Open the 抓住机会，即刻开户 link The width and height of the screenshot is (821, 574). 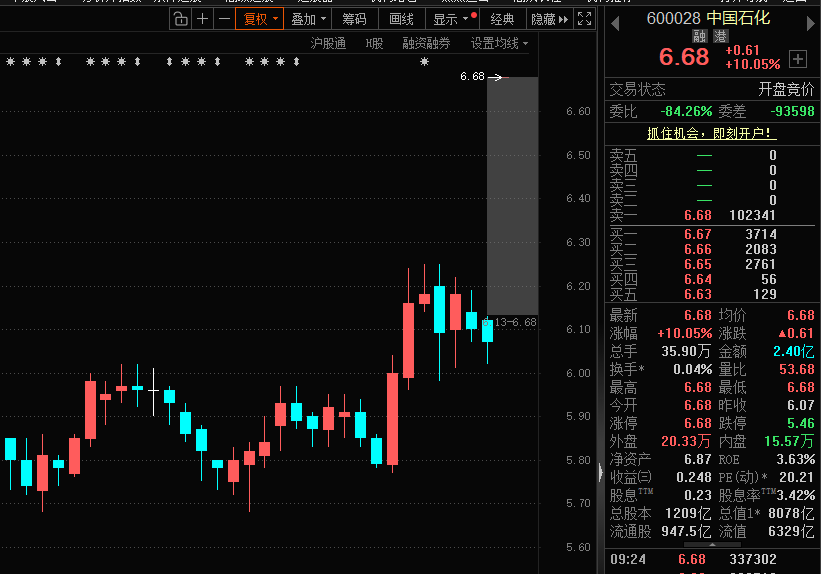click(x=711, y=132)
